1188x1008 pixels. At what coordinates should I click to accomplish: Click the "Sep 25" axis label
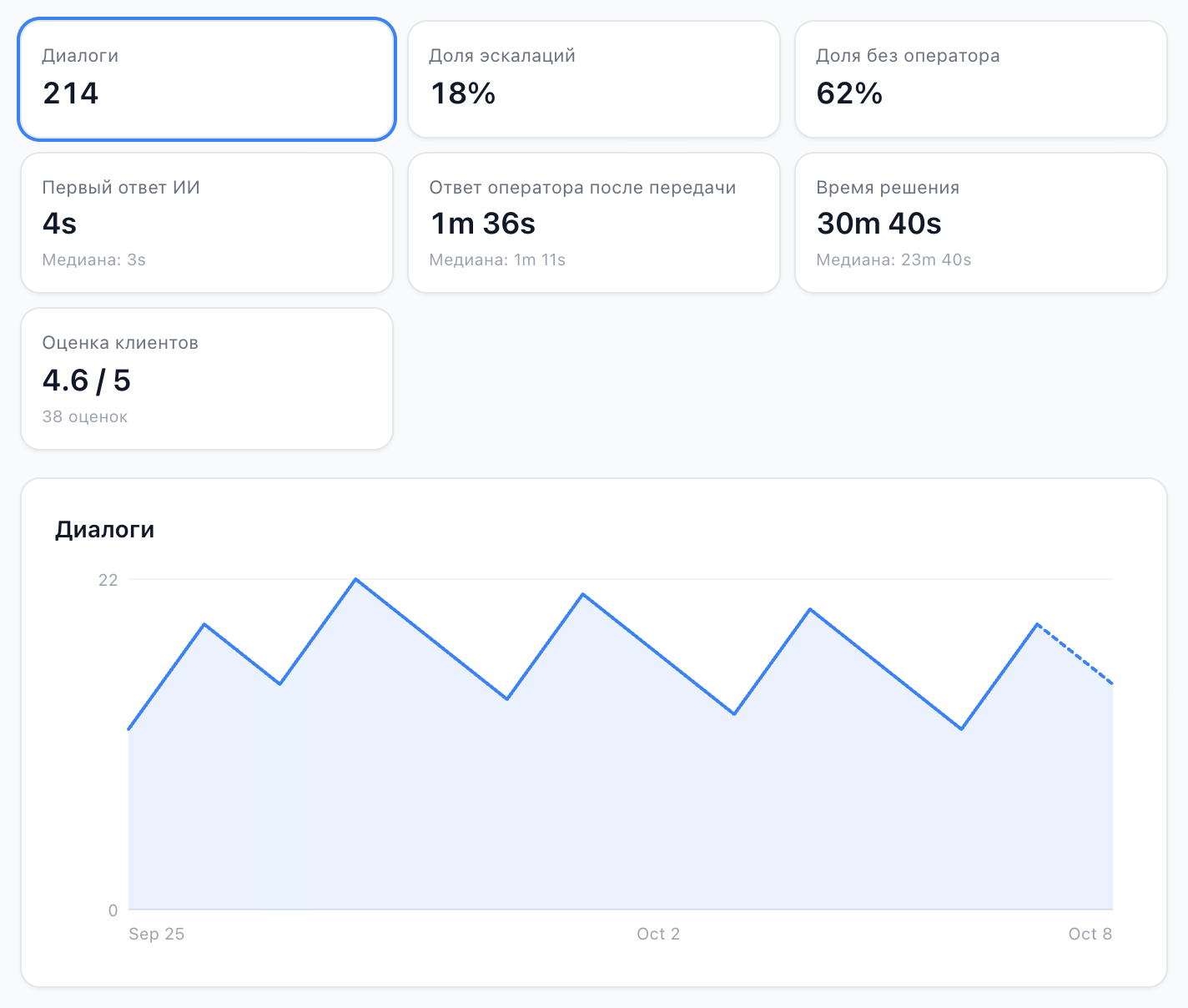tap(157, 934)
